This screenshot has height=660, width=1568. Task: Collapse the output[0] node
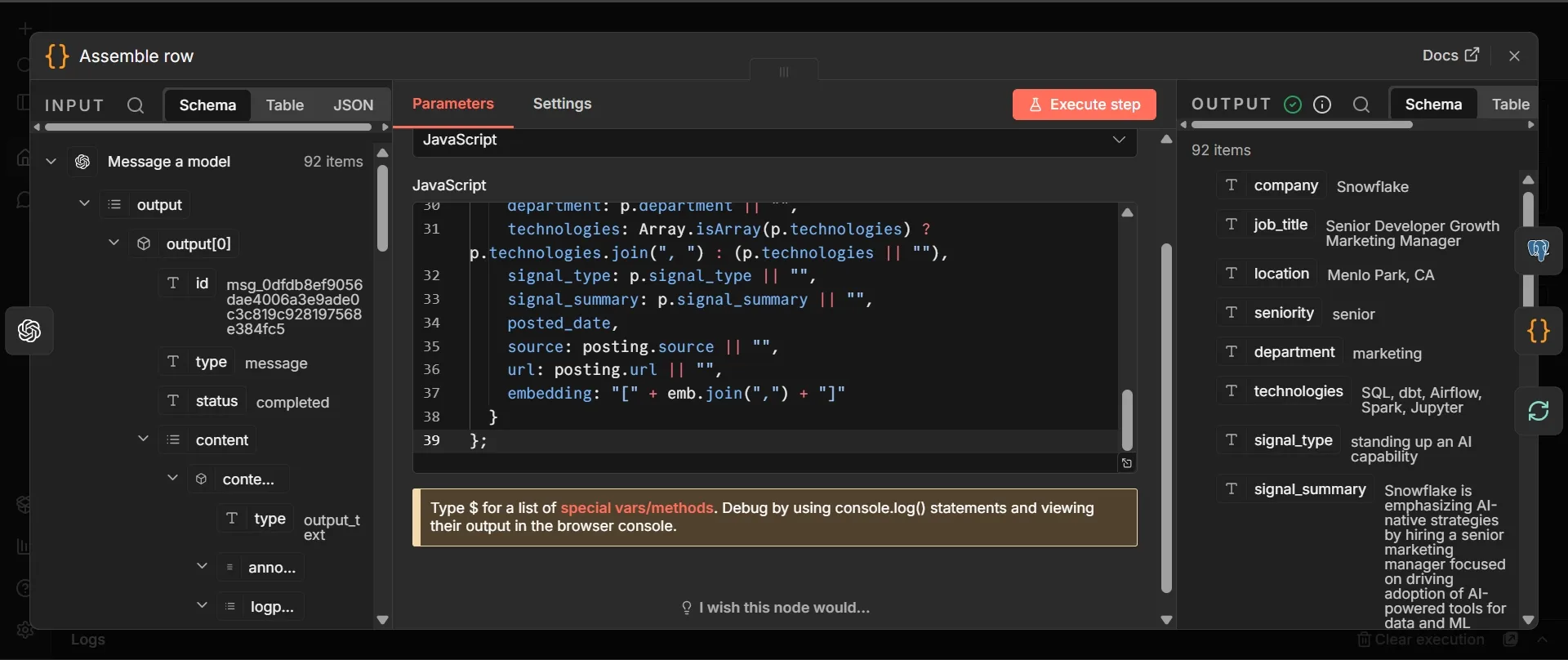pos(114,243)
